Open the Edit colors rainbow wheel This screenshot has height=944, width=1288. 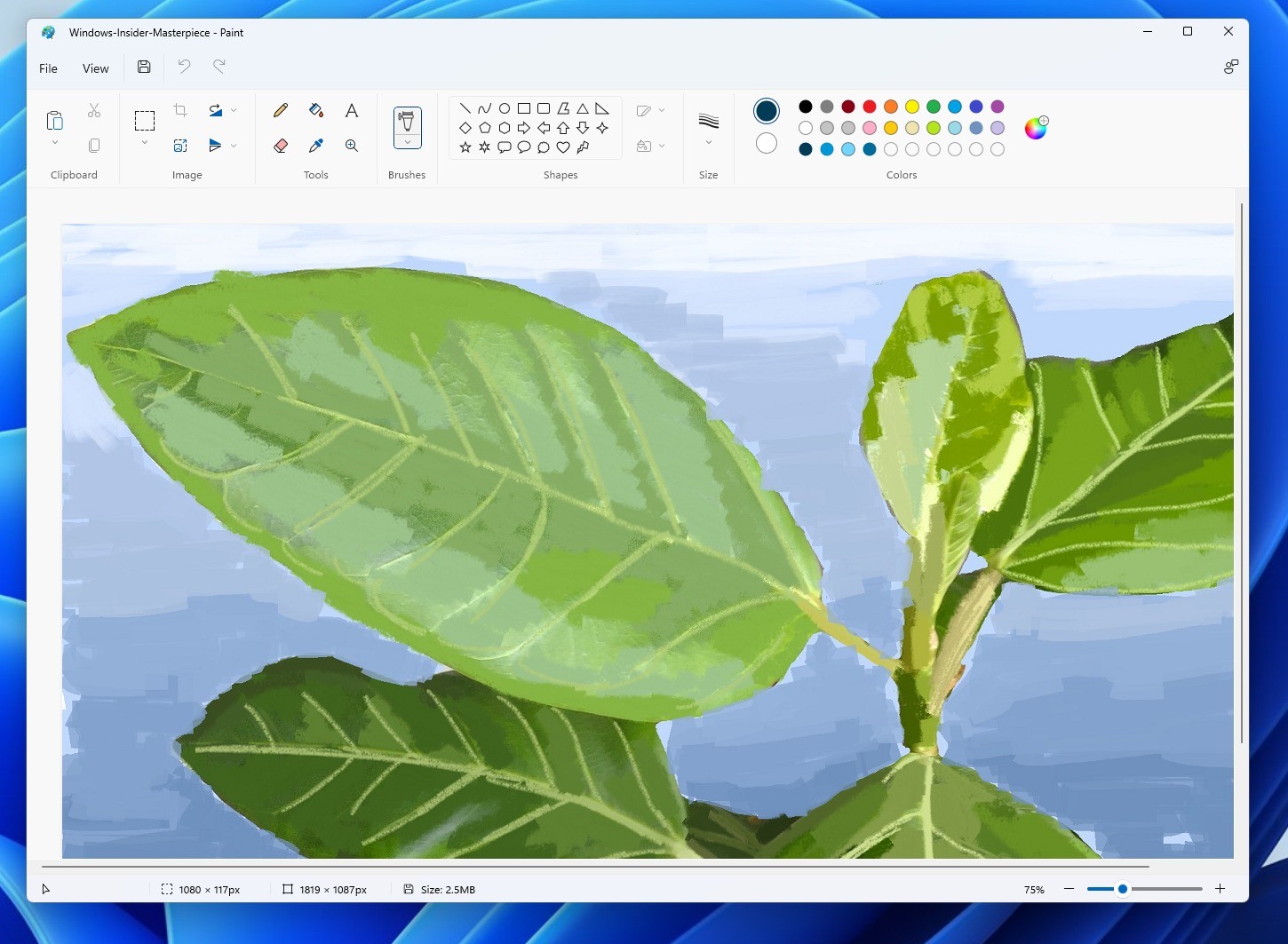(x=1036, y=128)
